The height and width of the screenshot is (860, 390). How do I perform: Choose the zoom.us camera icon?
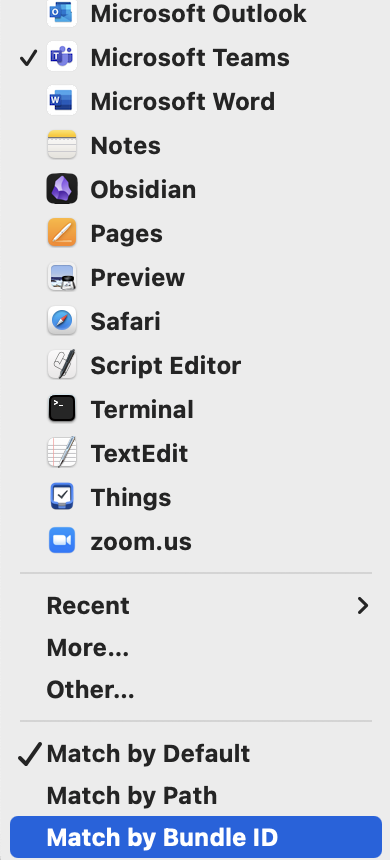pos(61,541)
